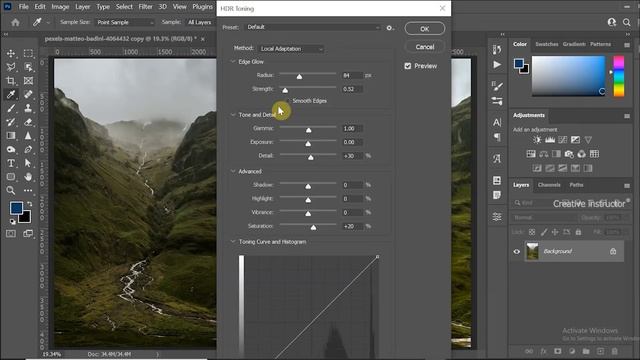
Task: Select the Eraser tool
Action: click(x=28, y=122)
